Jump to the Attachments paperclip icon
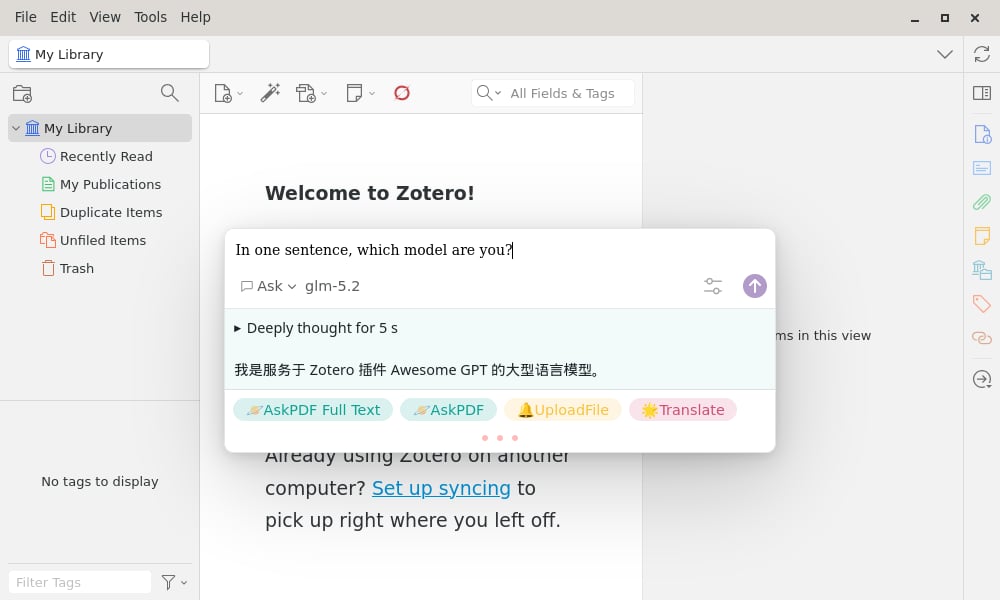The width and height of the screenshot is (1000, 600). tap(982, 202)
